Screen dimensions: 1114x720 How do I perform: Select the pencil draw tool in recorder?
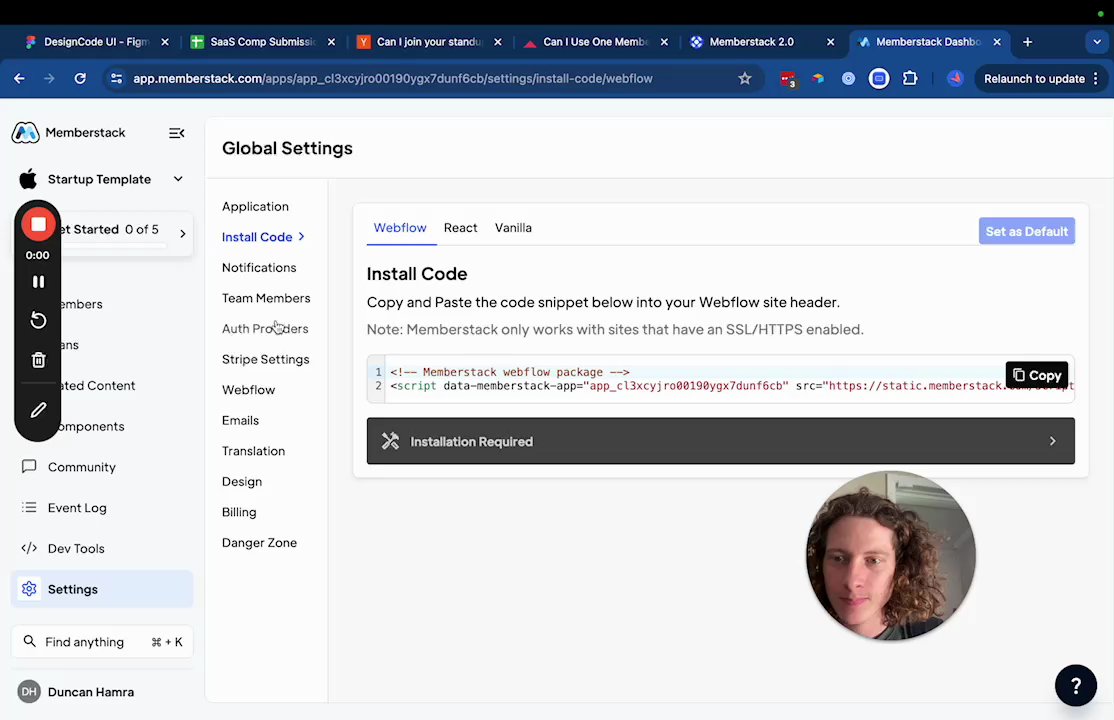(x=38, y=410)
